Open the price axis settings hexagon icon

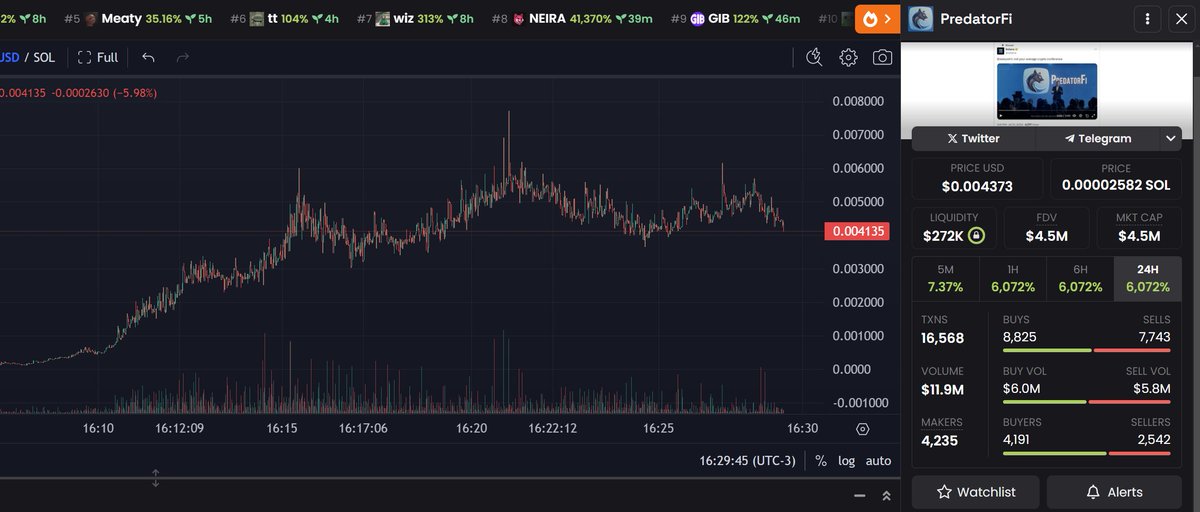[x=863, y=428]
